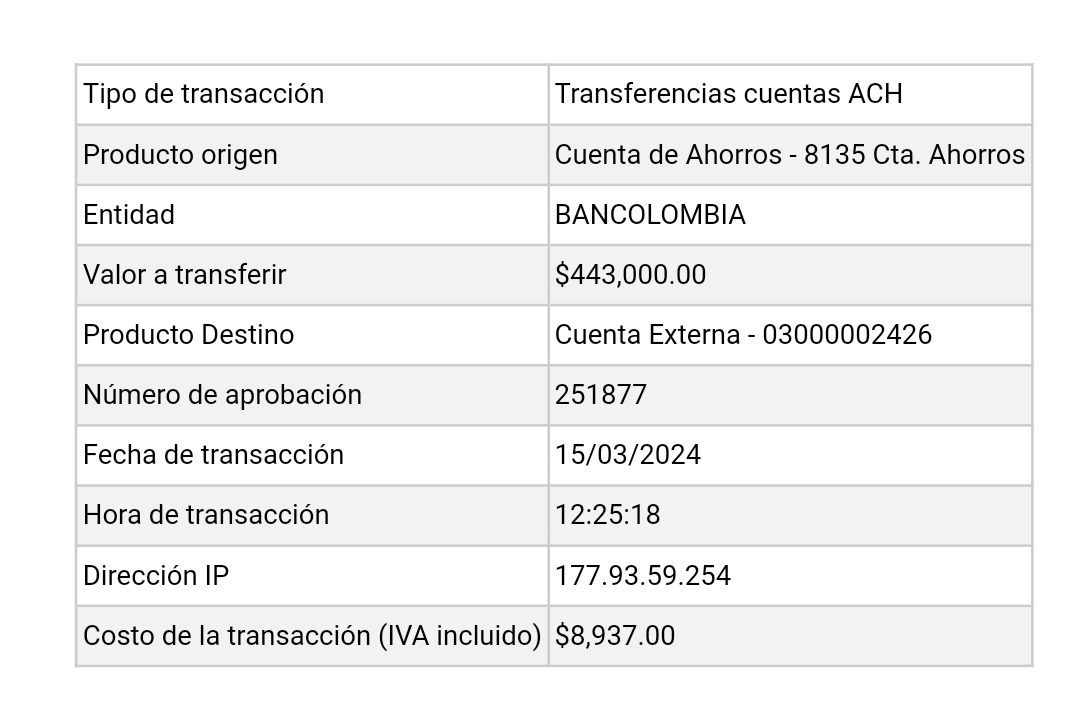Click the 'Hora de transacción' label

tap(206, 515)
